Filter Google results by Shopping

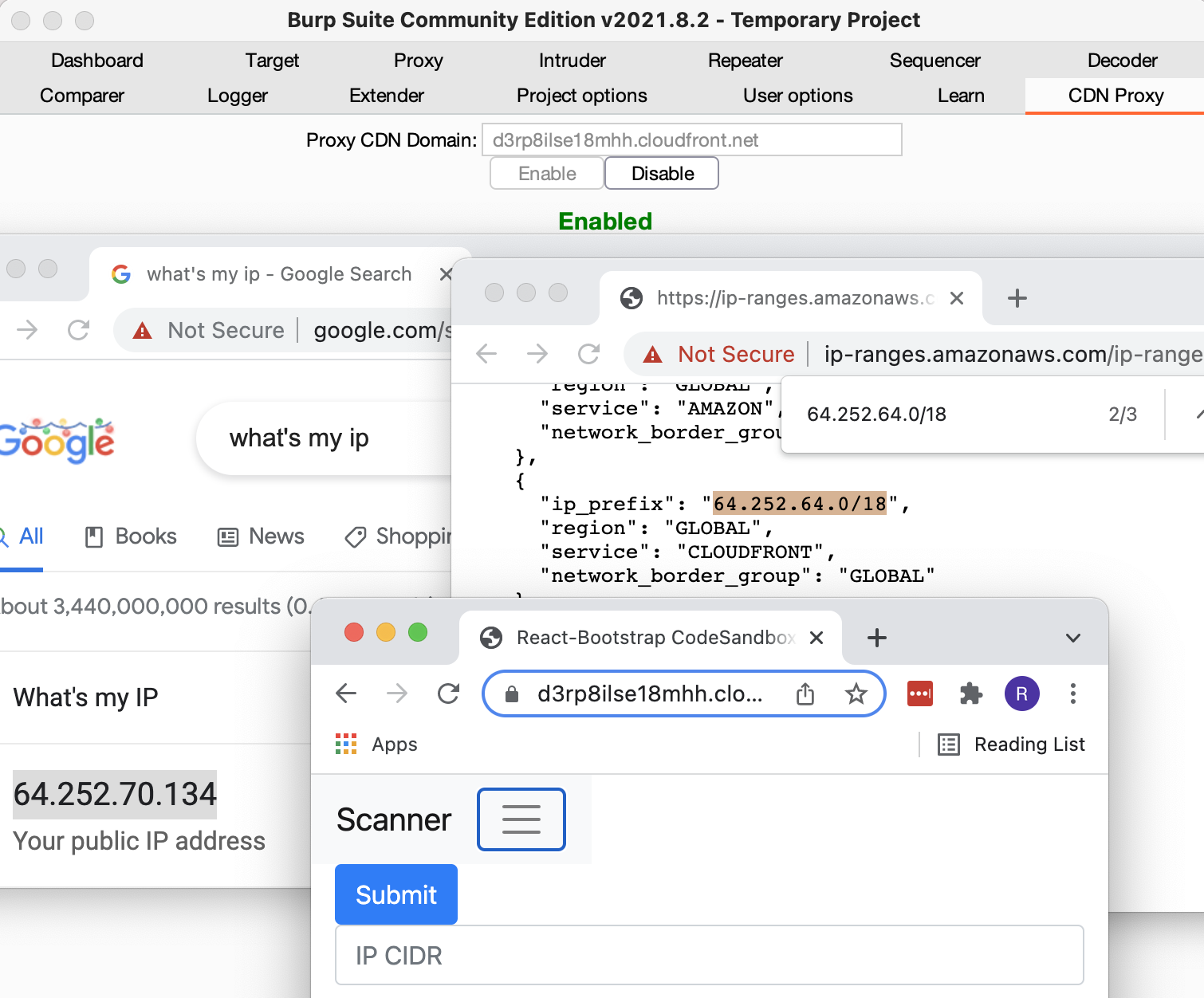point(399,536)
